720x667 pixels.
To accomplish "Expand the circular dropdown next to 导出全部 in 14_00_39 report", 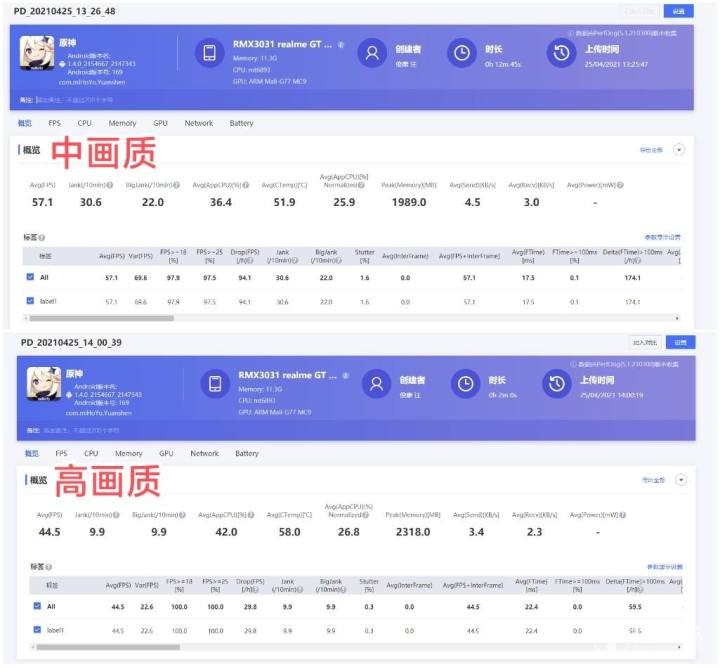I will [x=681, y=480].
